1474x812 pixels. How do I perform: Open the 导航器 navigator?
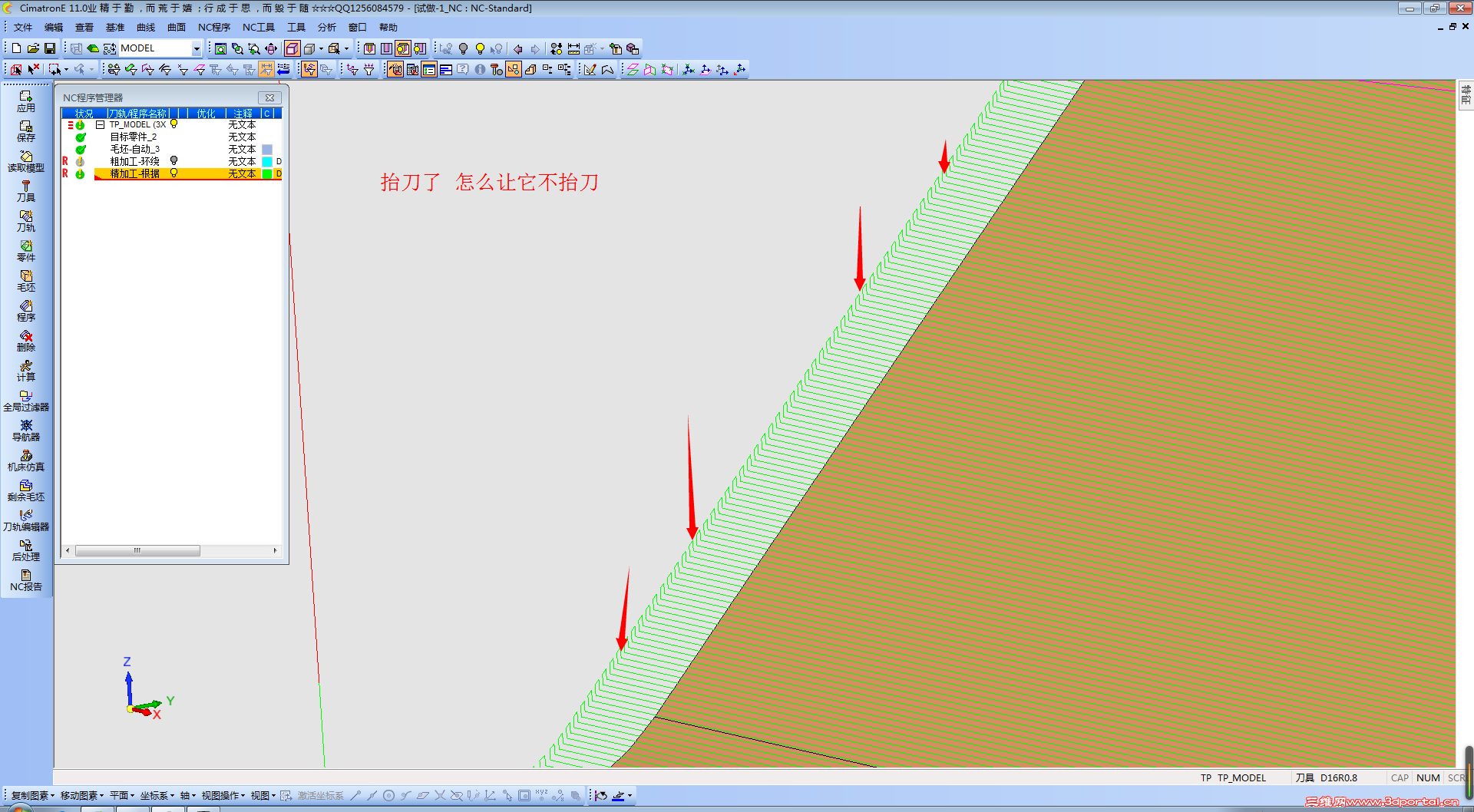point(26,431)
